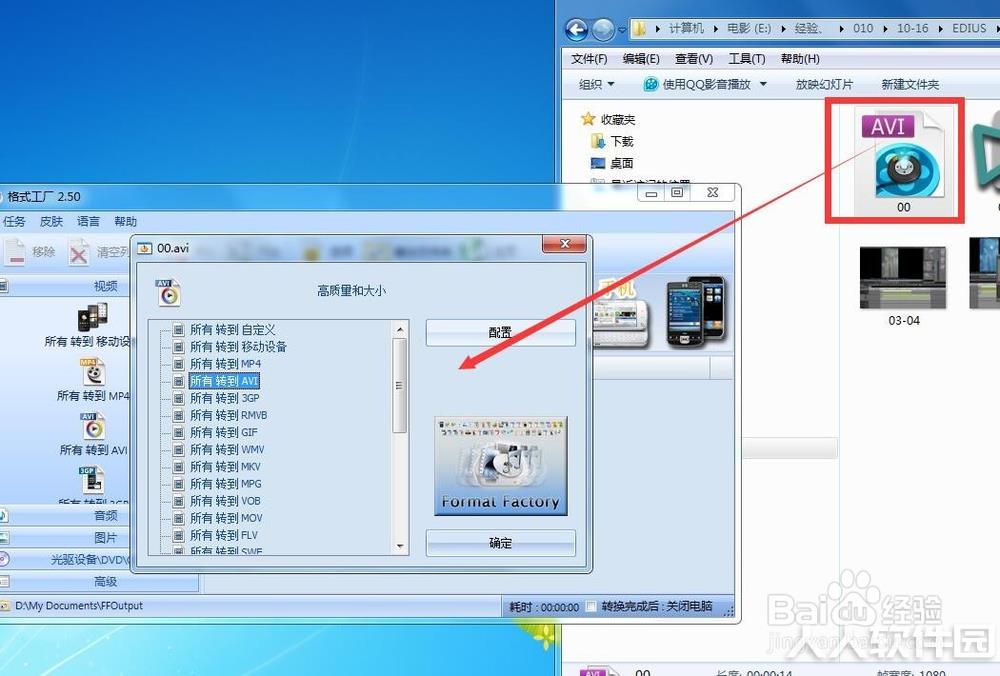This screenshot has height=676, width=1000.
Task: Open the 00 AVI file in Explorer
Action: pos(904,162)
